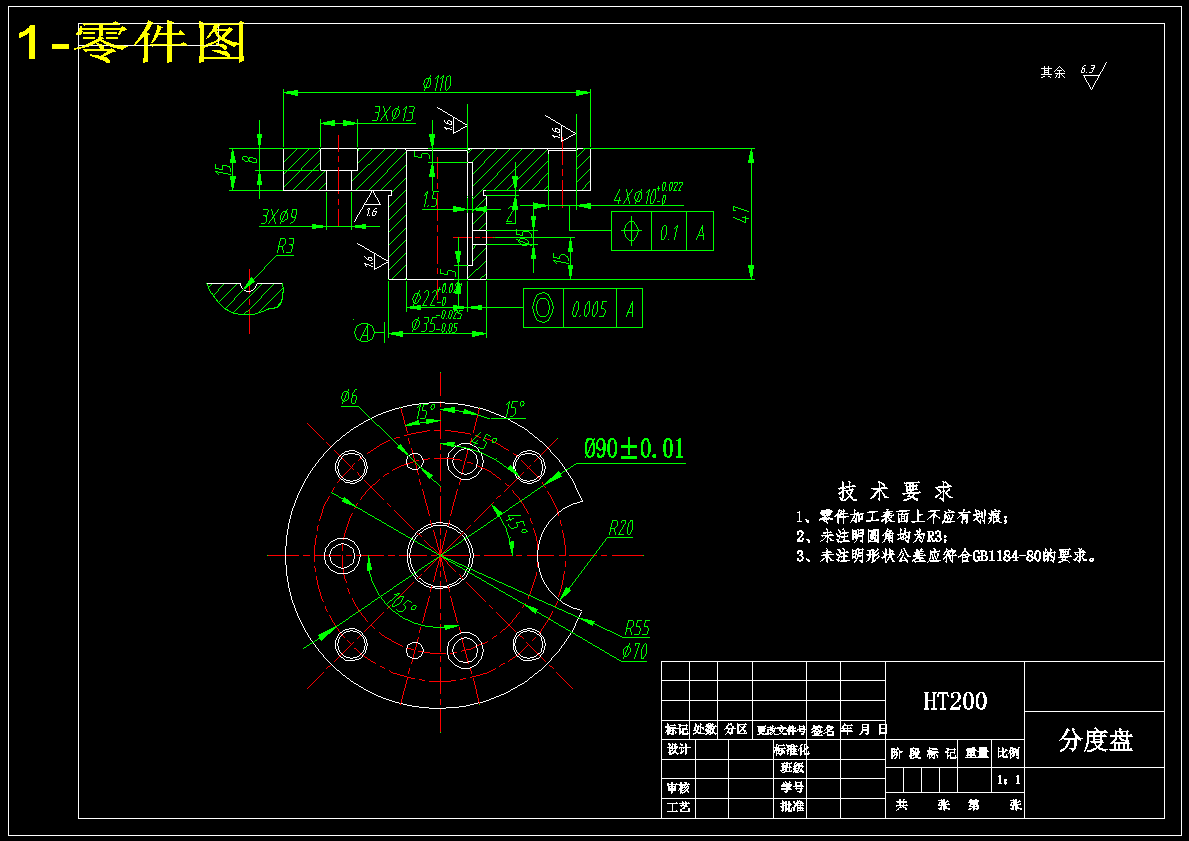Image resolution: width=1189 pixels, height=841 pixels.
Task: Select the 1:1 scale value
Action: [x=1009, y=780]
